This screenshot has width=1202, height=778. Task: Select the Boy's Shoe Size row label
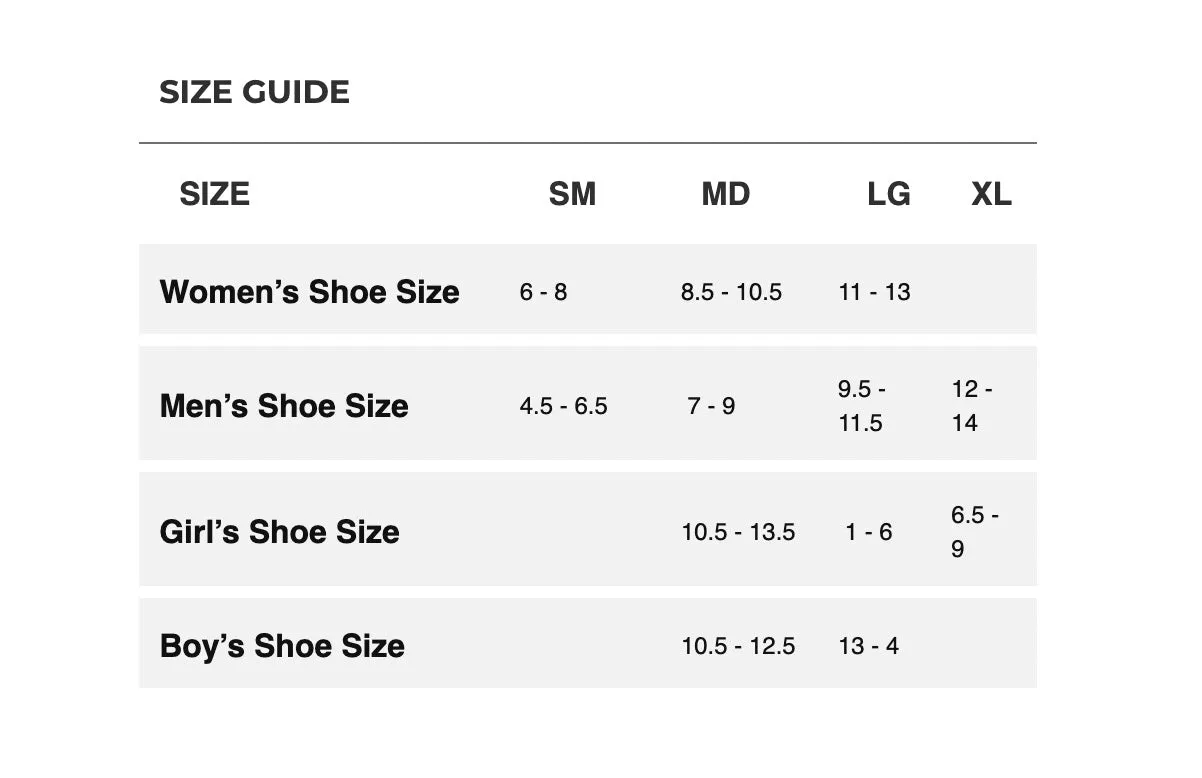point(282,646)
